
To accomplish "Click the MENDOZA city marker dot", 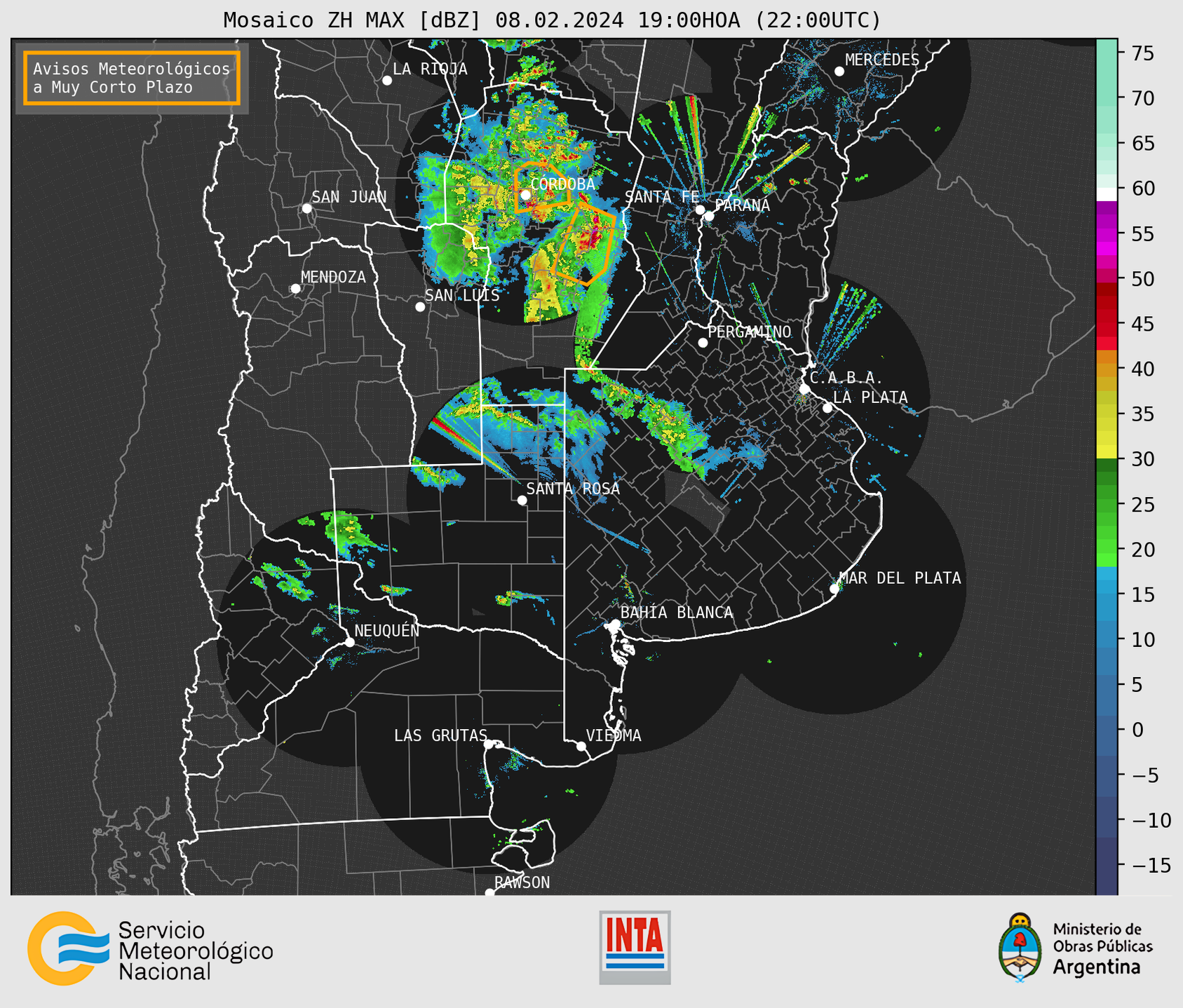I will click(295, 289).
